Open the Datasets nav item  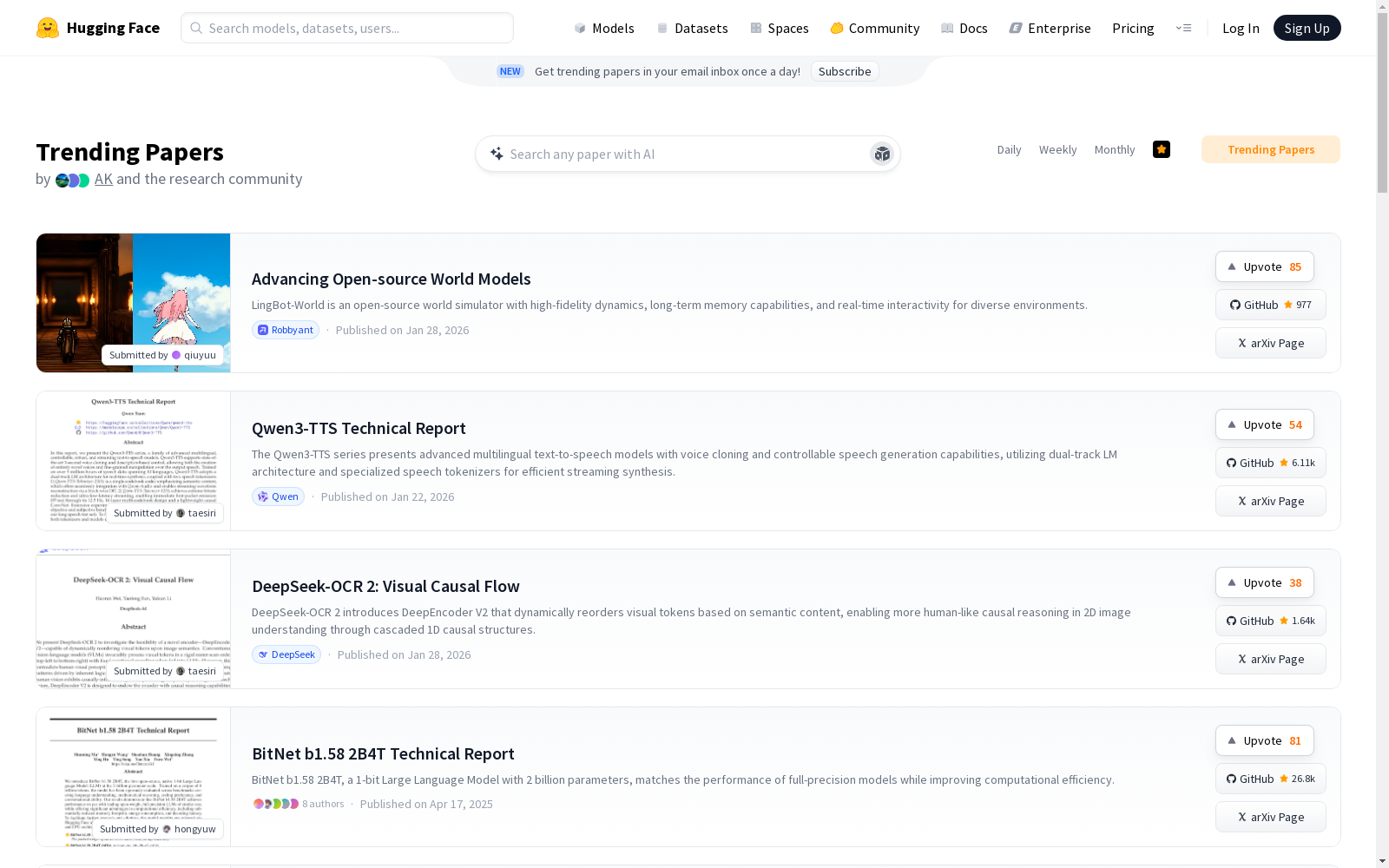pos(692,28)
